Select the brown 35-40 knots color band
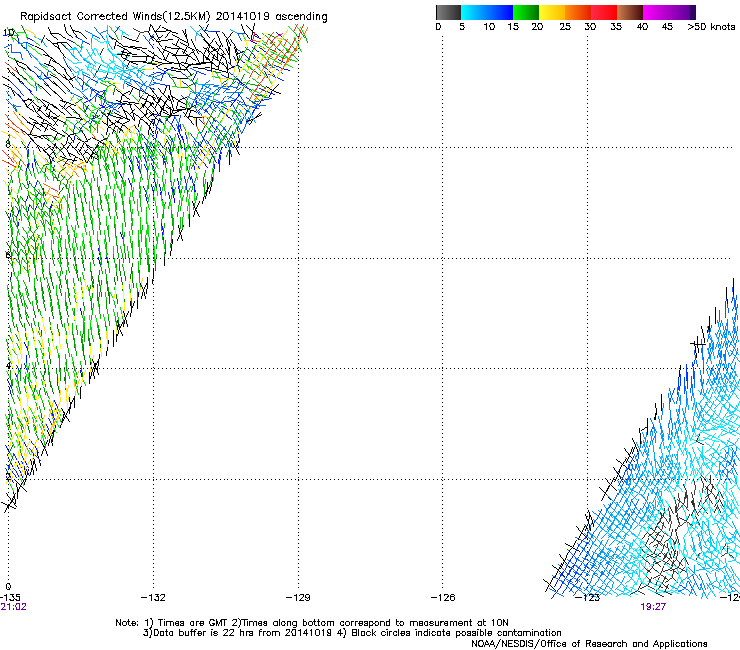 [x=630, y=12]
